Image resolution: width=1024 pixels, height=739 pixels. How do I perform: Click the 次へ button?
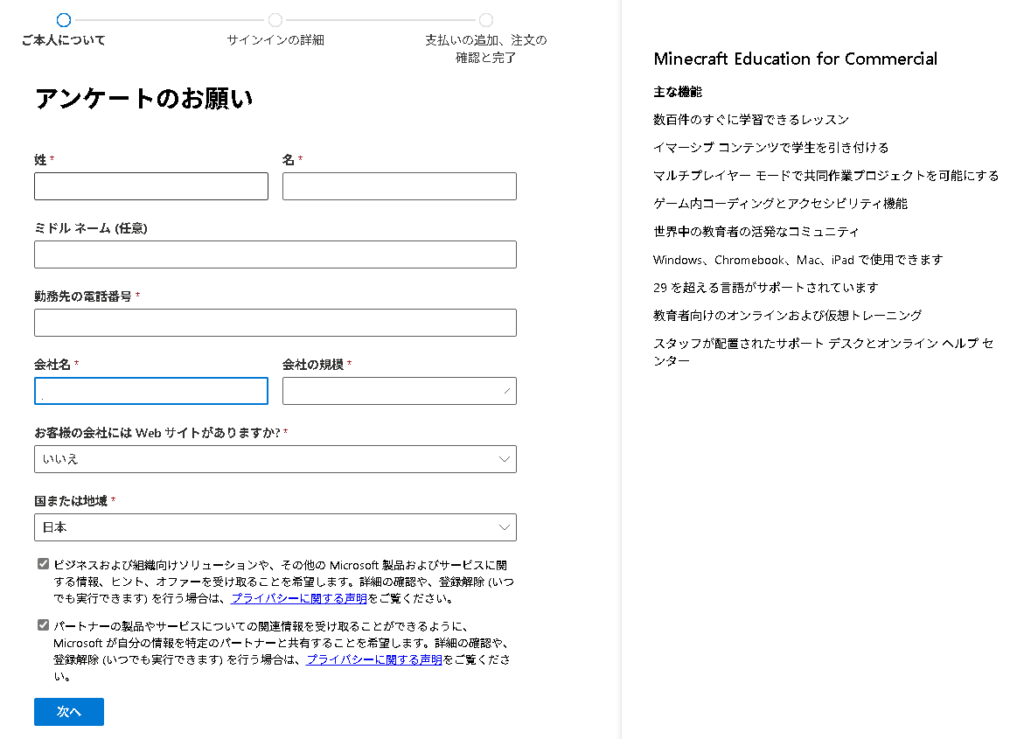[69, 712]
